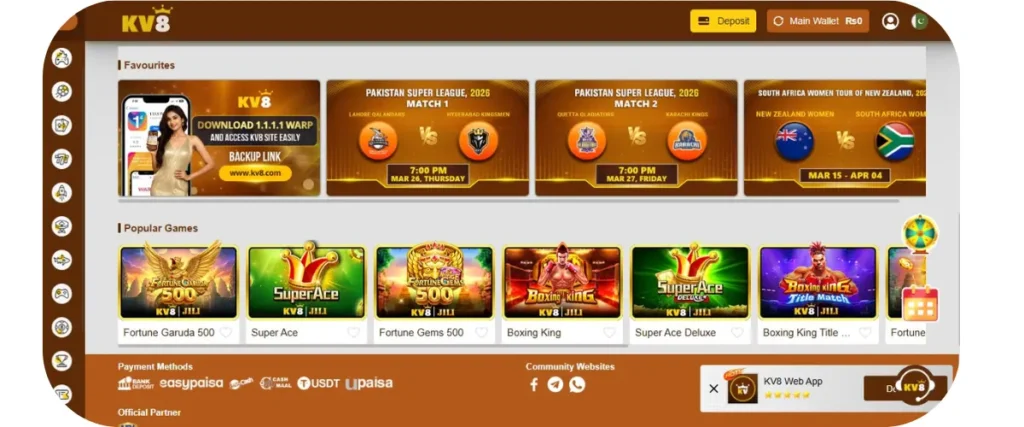Open the Telegram community icon
1024x427 pixels.
pyautogui.click(x=555, y=385)
